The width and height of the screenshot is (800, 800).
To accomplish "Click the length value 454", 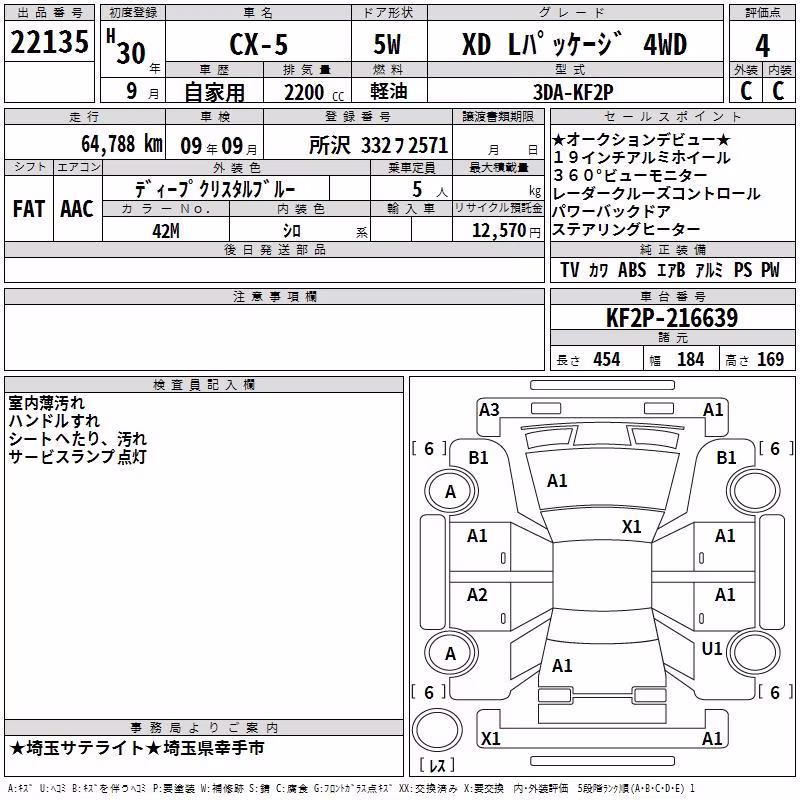I will (607, 360).
